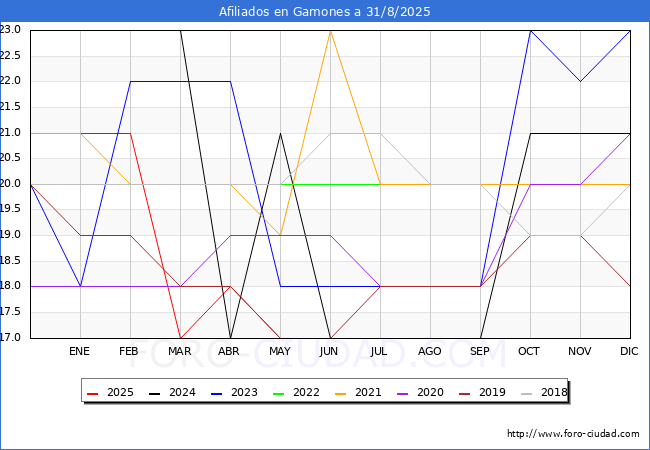650x450 pixels.
Task: Click the 17.0 y-axis value
Action: point(10,337)
